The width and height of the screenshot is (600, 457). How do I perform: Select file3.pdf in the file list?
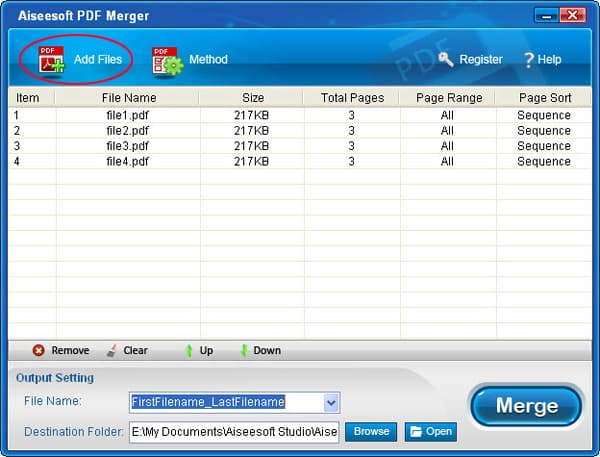coord(129,146)
